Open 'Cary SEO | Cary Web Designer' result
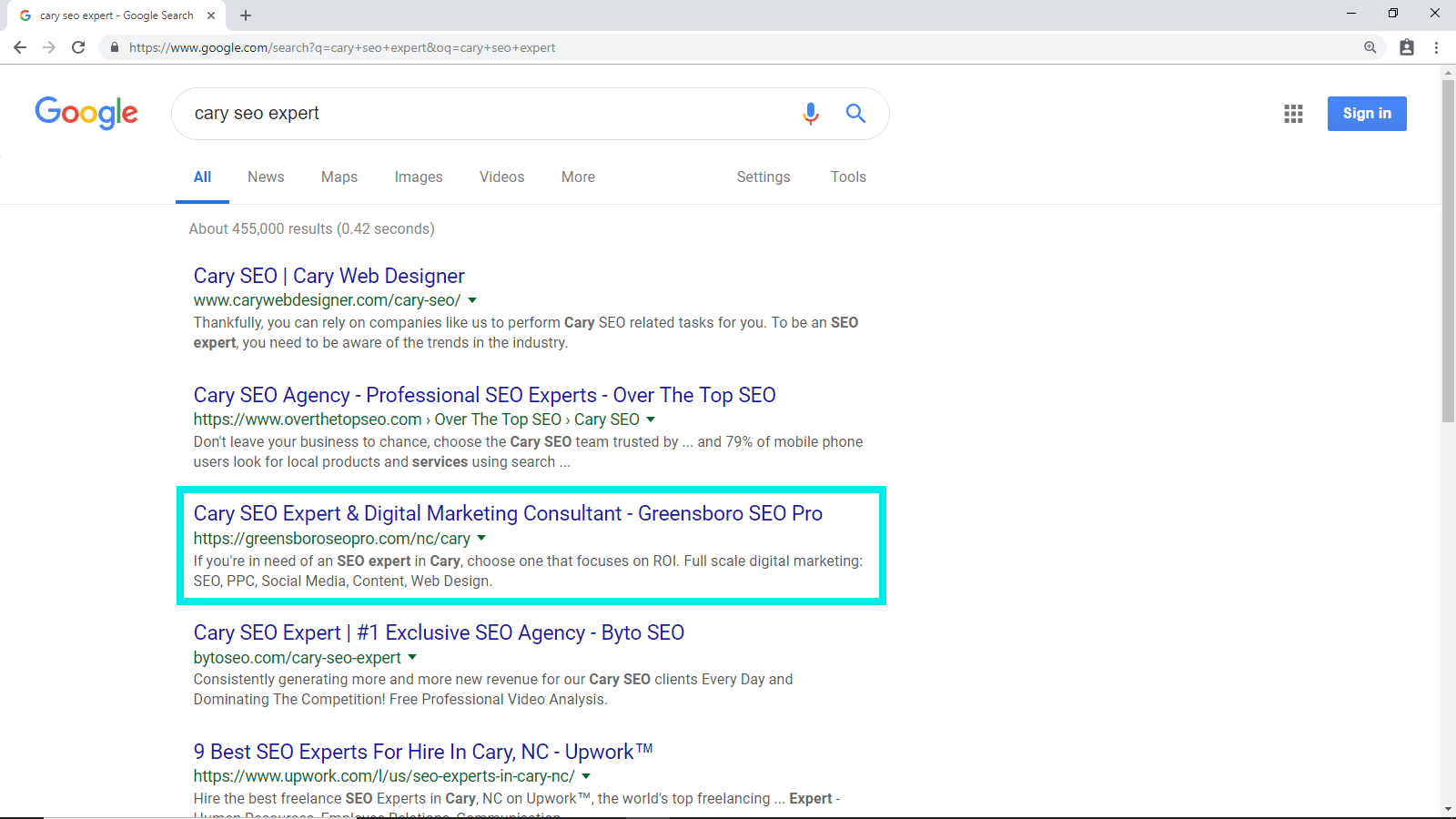The width and height of the screenshot is (1456, 819). [329, 276]
